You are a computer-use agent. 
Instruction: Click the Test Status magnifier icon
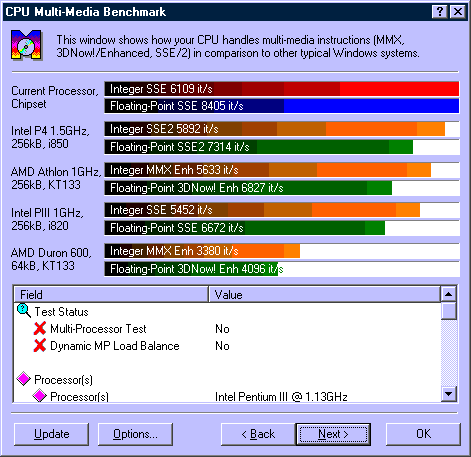tap(24, 311)
